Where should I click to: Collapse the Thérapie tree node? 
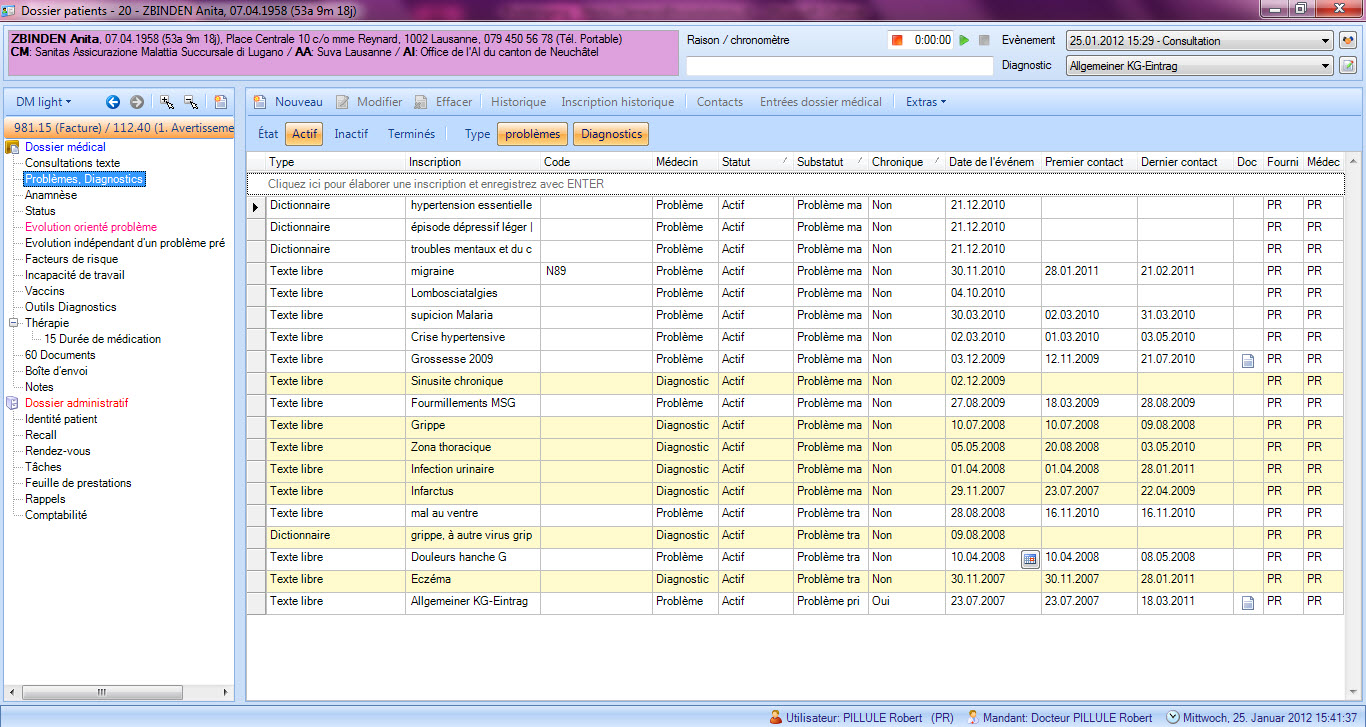click(14, 323)
